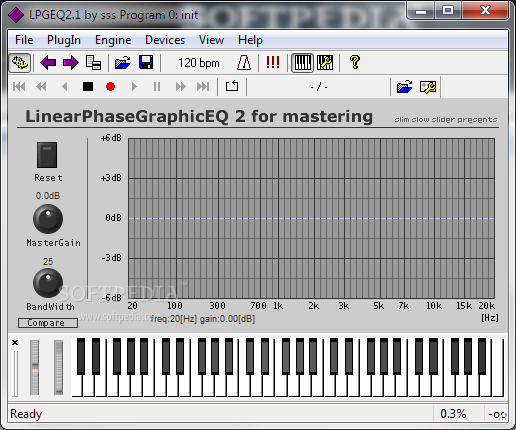Click the 0dB dashed line in EQ graph
Screen dimensions: 516x430
311,218
